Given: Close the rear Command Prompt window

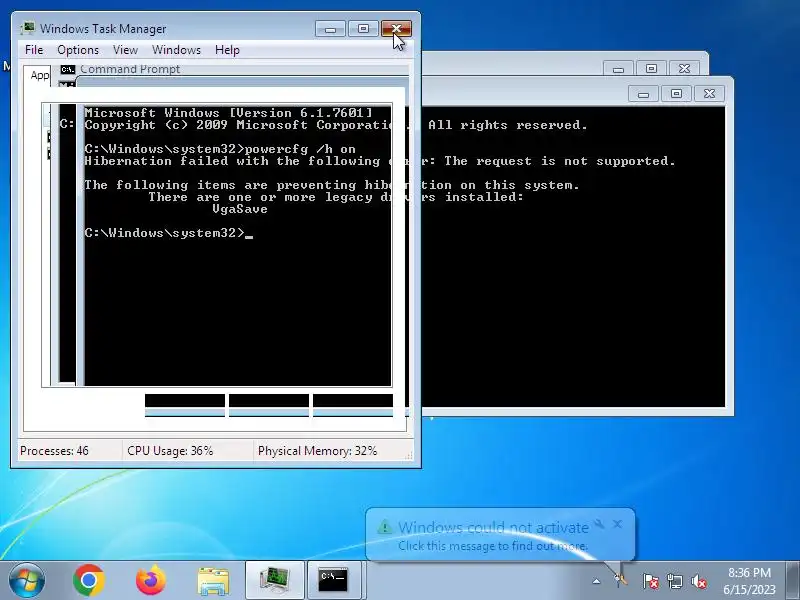Looking at the screenshot, I should (684, 69).
